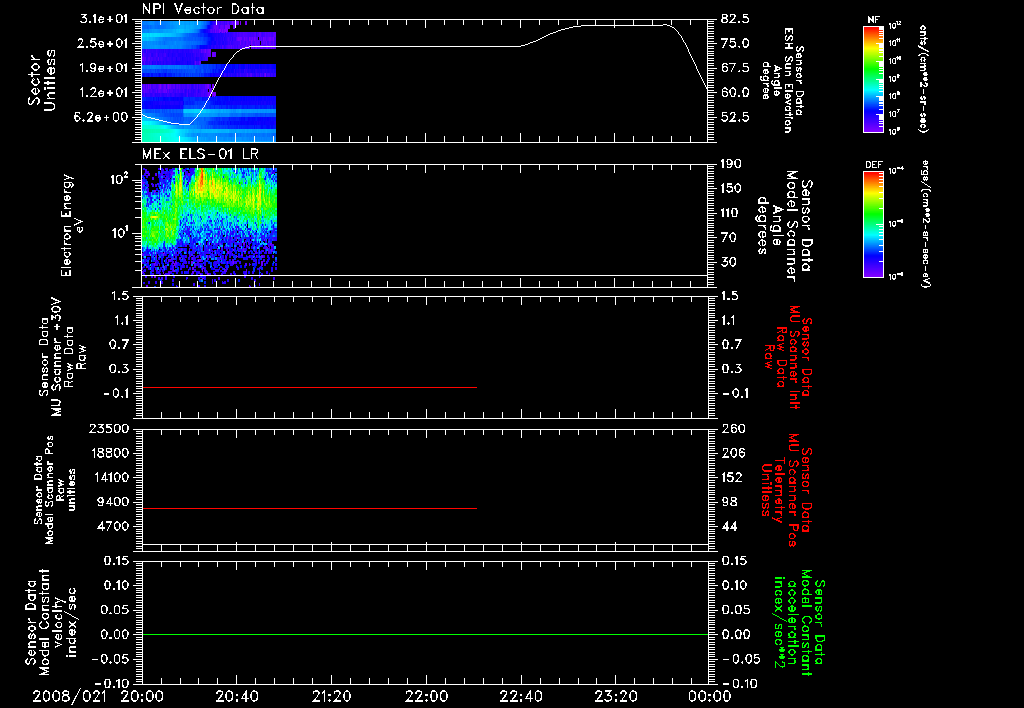Screen dimensions: 1024x708
Task: Click the Sector Unitless axis label
Action: click(x=42, y=80)
